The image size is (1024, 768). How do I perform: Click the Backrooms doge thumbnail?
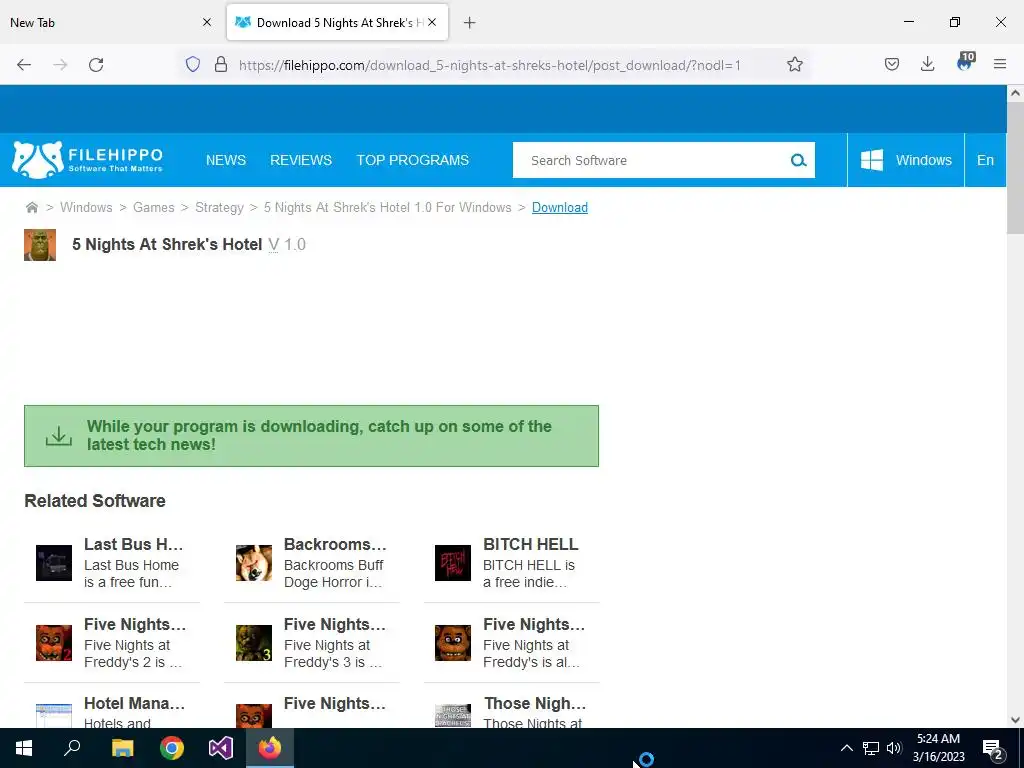[x=254, y=563]
